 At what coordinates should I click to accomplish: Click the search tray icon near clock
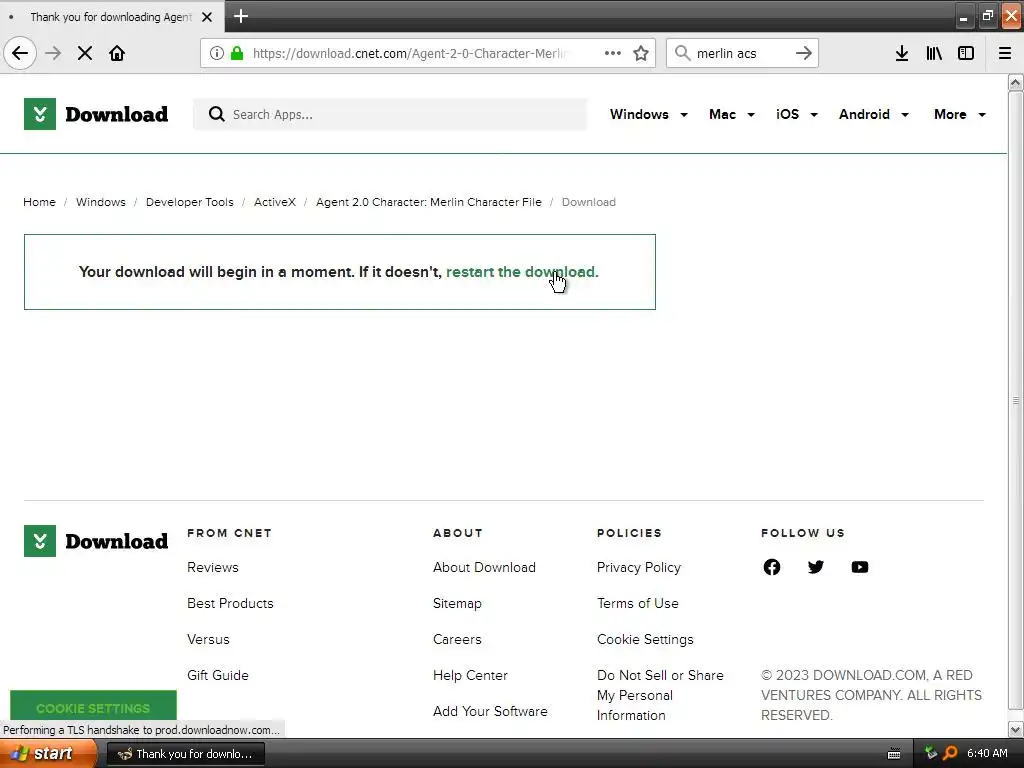pyautogui.click(x=950, y=754)
